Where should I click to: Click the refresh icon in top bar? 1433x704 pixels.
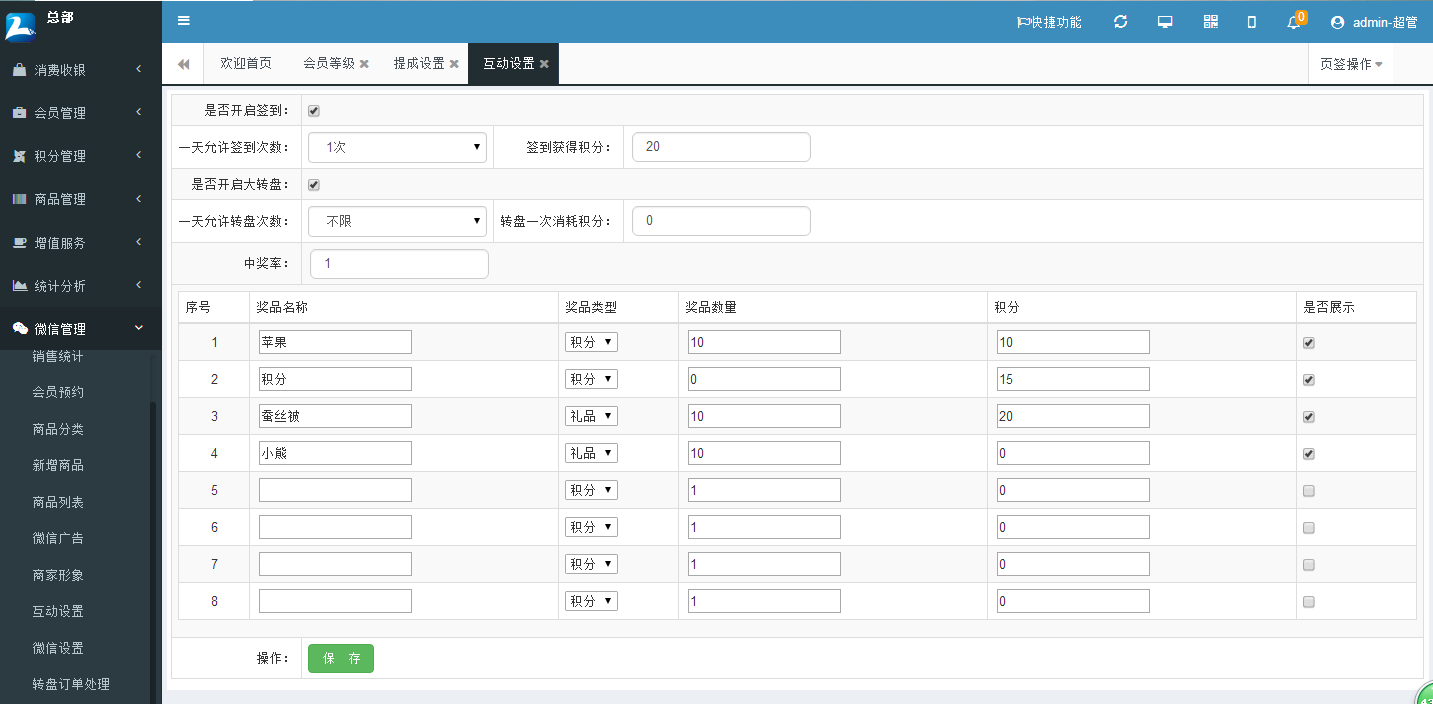[x=1120, y=22]
